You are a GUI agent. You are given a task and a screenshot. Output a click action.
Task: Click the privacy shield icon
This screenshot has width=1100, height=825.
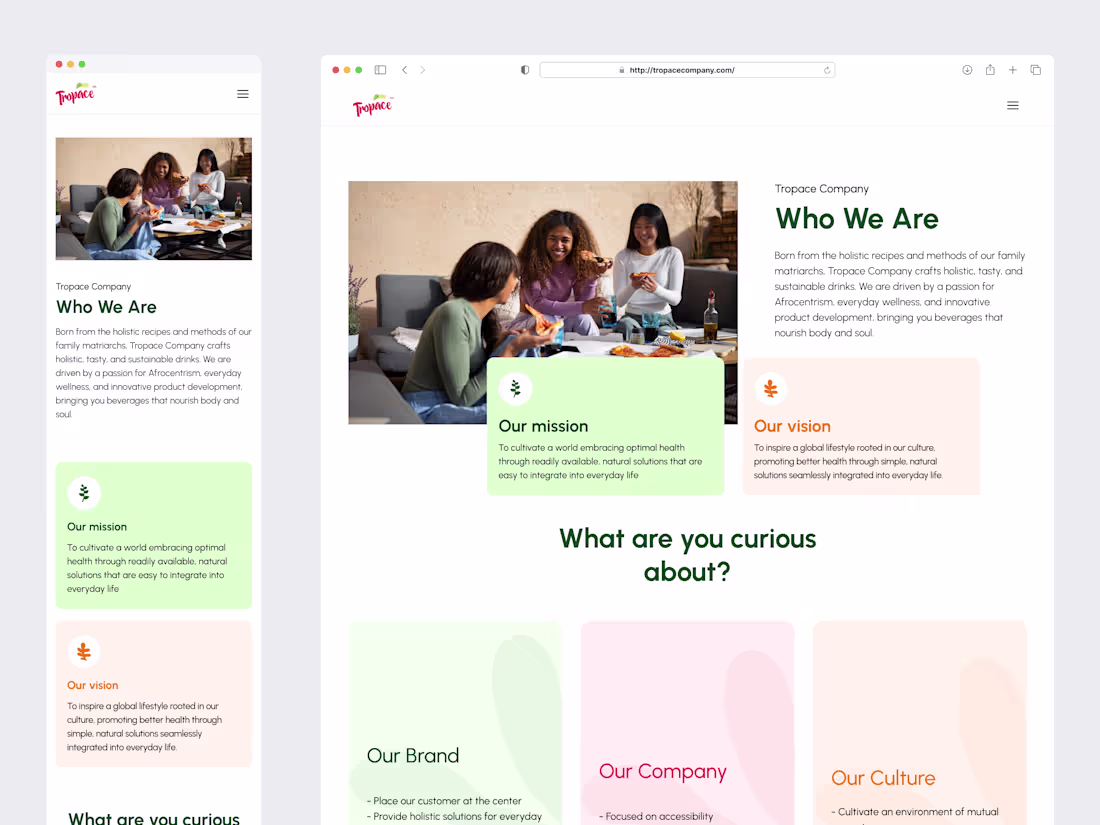[x=524, y=70]
